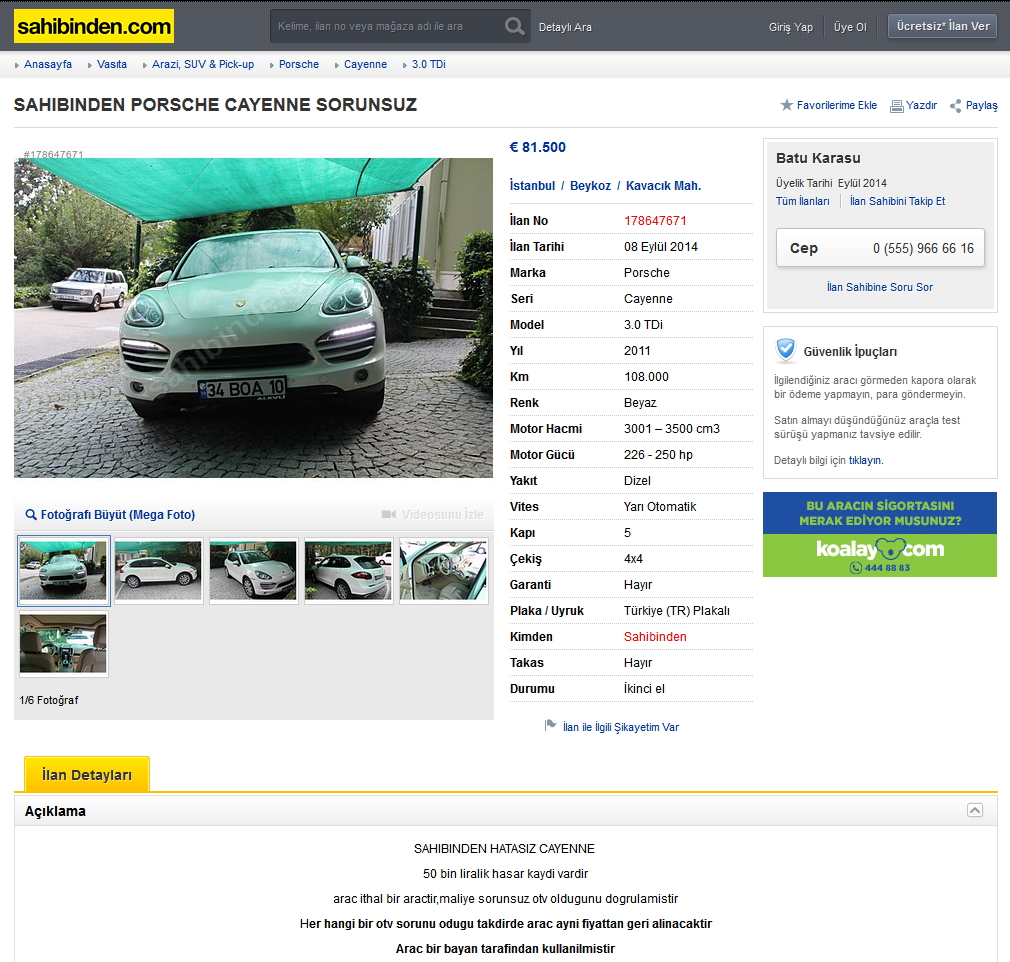Select the sixth thumbnail, cabin interior
1010x962 pixels.
pos(64,644)
